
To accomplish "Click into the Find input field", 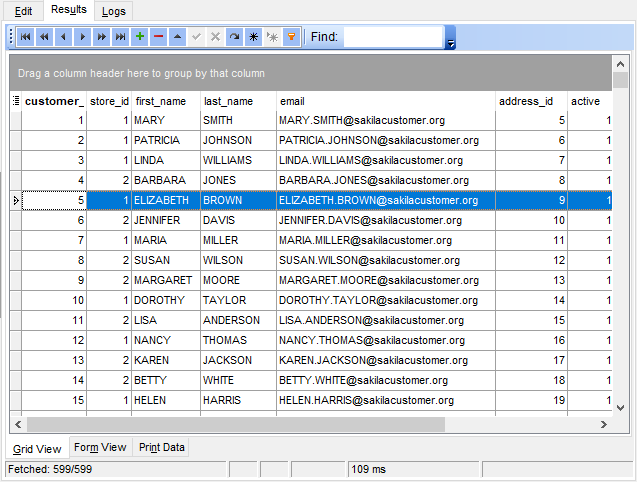I will point(392,37).
